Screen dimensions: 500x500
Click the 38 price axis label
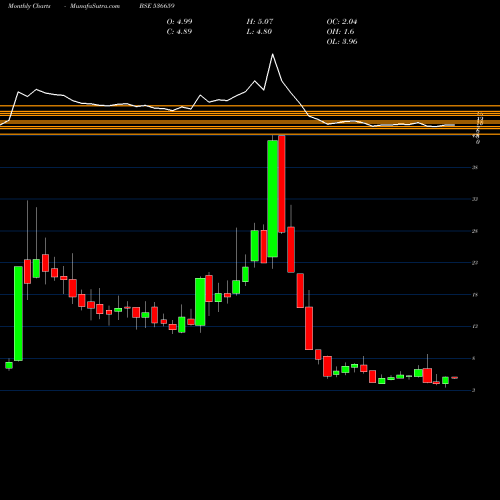click(x=475, y=167)
